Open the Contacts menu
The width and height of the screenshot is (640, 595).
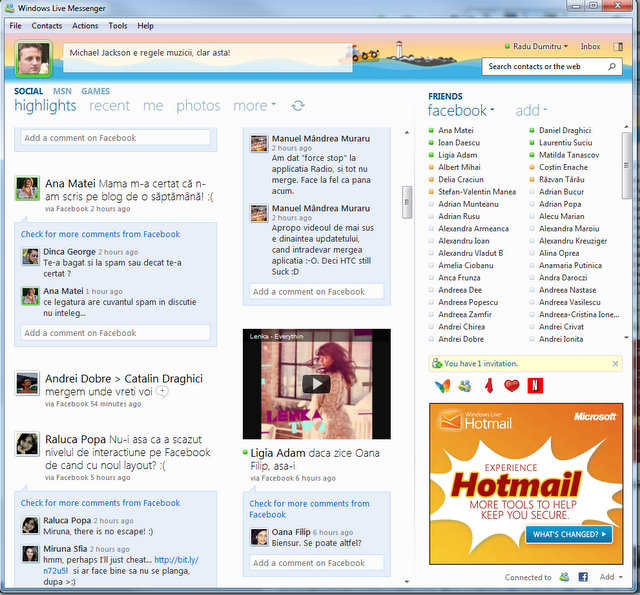[x=47, y=26]
